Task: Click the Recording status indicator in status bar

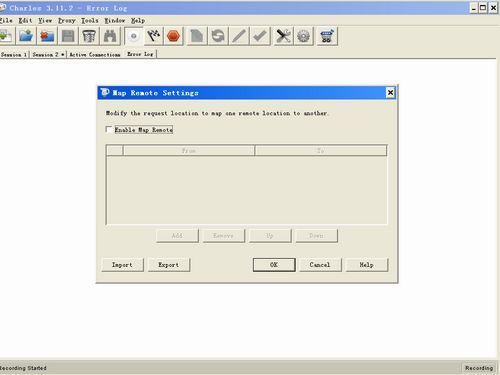Action: tap(479, 368)
